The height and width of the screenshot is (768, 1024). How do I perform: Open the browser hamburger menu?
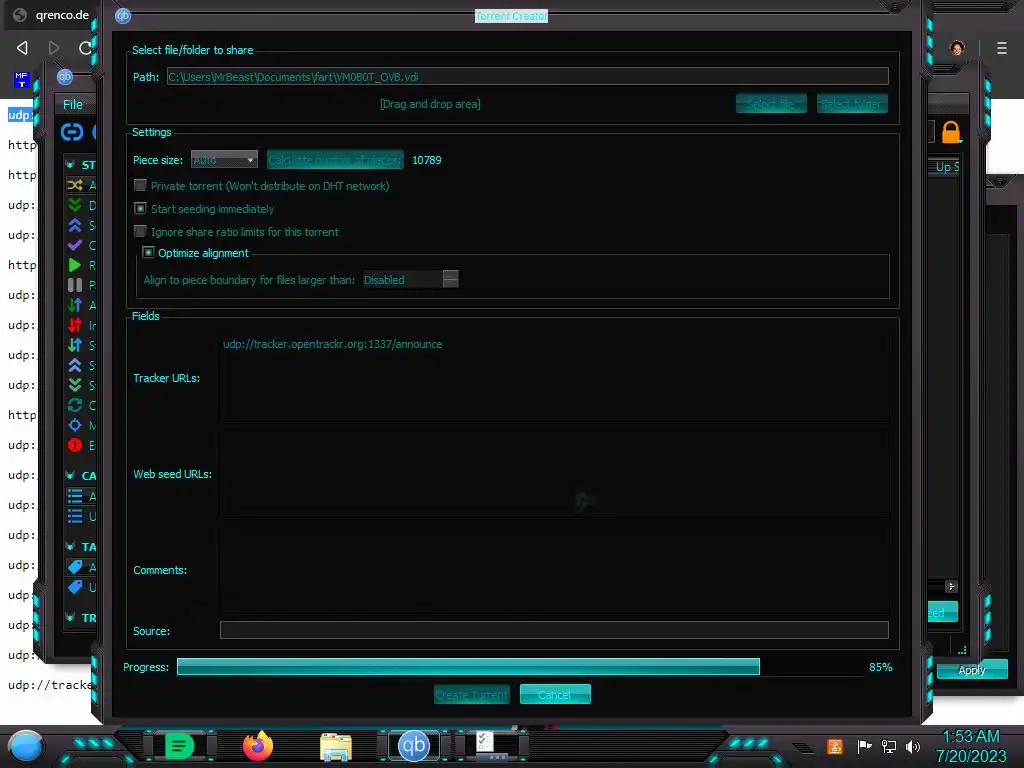tap(1001, 48)
